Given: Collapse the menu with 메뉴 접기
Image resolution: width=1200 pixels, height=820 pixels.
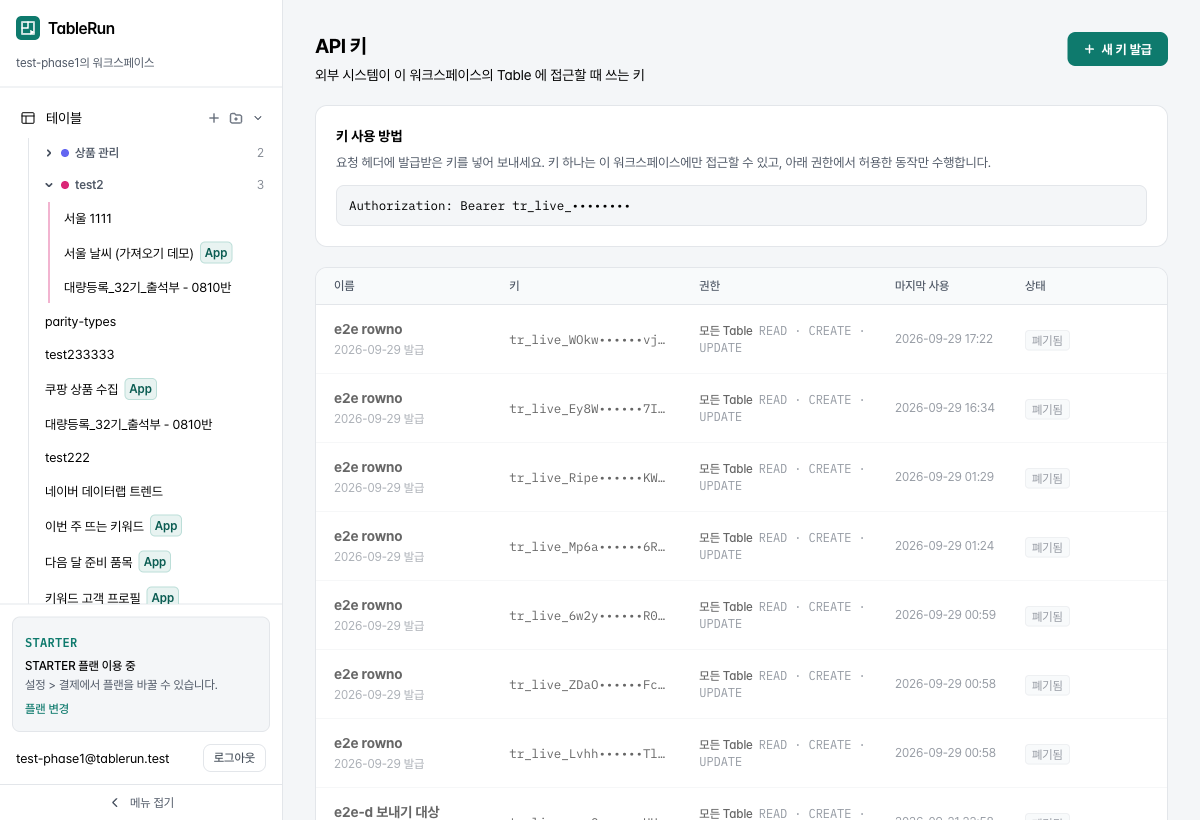Looking at the screenshot, I should click(x=141, y=803).
